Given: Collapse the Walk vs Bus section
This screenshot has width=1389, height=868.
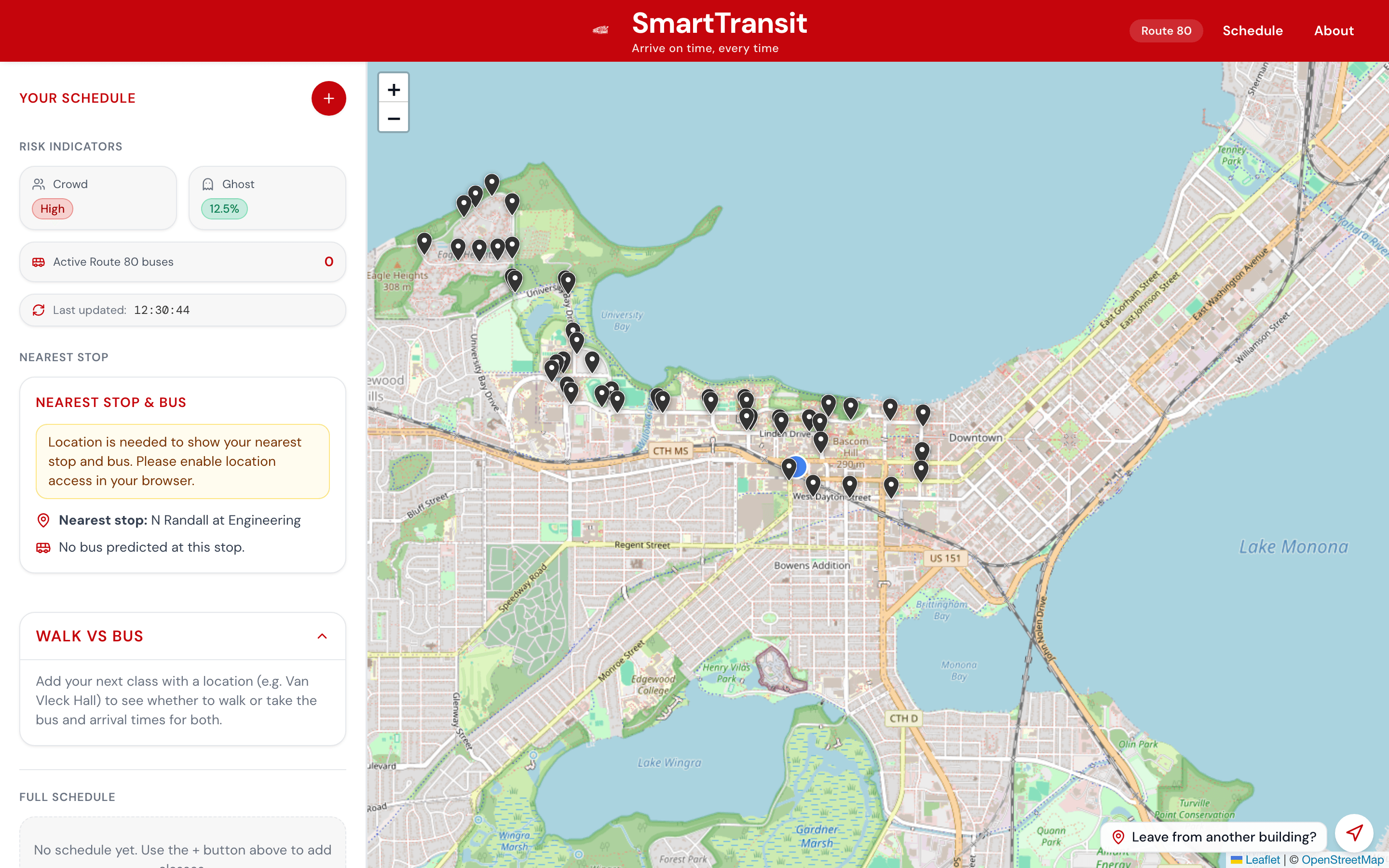Looking at the screenshot, I should click(322, 636).
